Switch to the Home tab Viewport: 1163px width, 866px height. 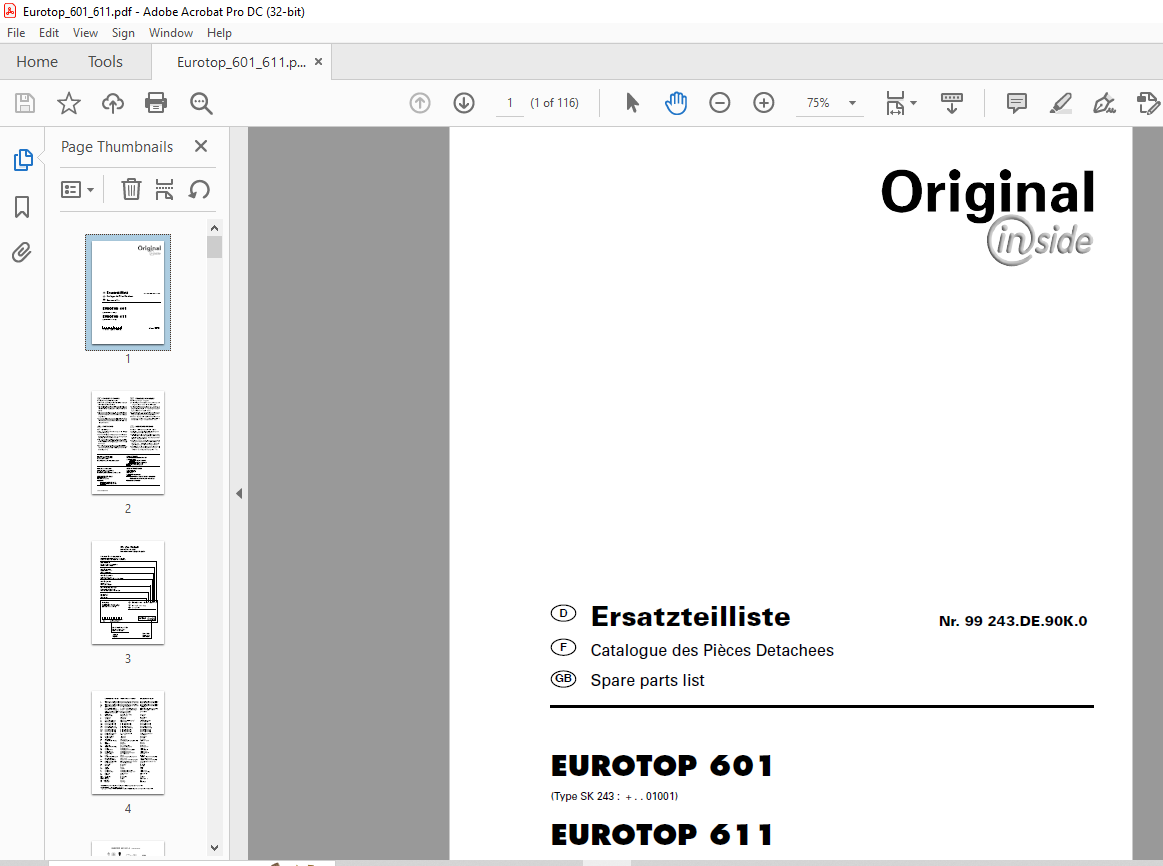coord(37,62)
